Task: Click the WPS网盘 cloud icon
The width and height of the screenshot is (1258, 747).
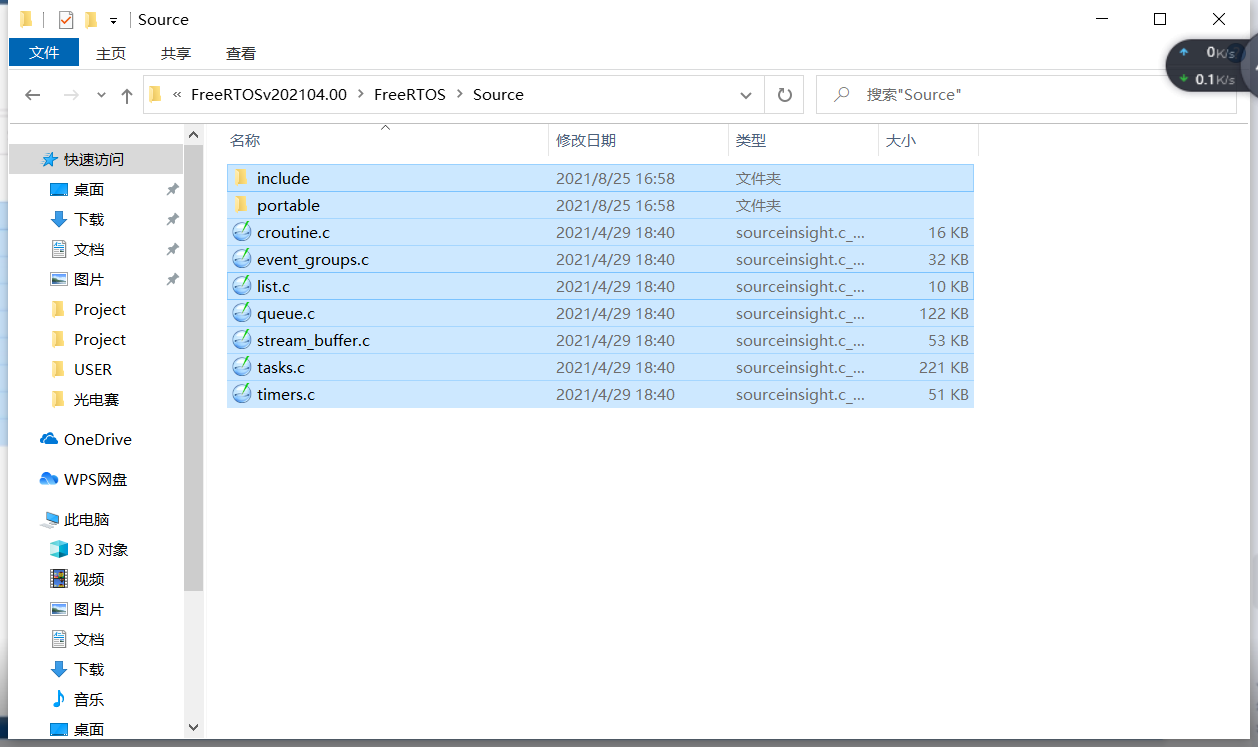Action: pyautogui.click(x=49, y=479)
